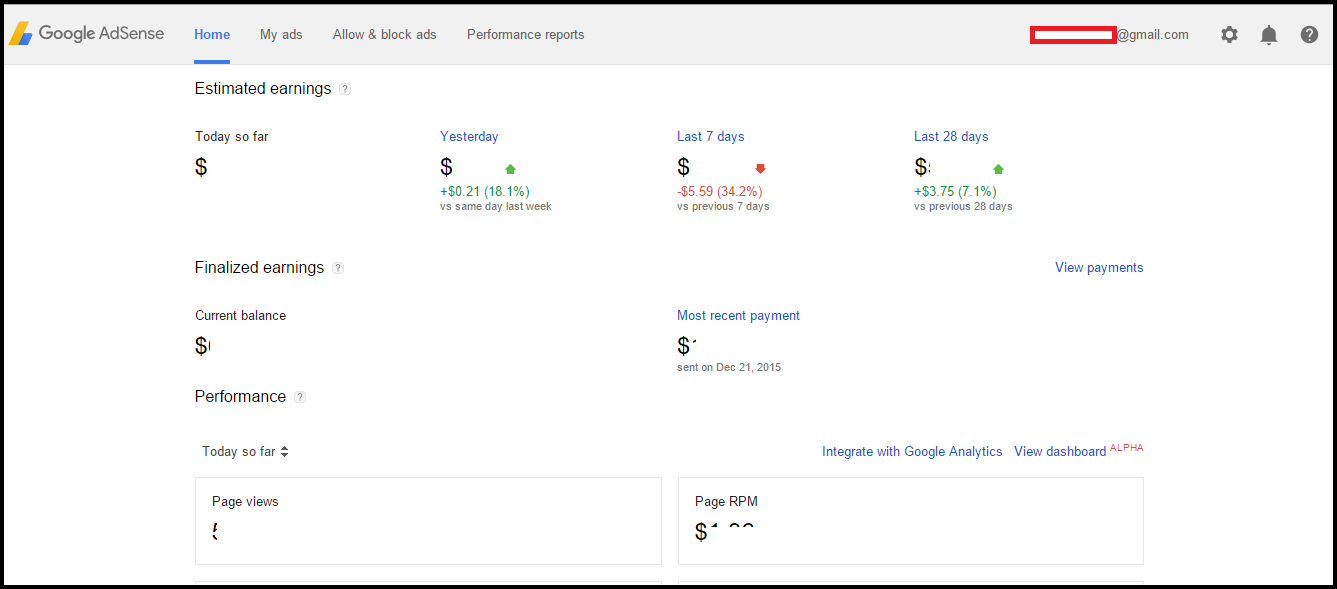Open the Last 28 days earnings link

(x=951, y=136)
